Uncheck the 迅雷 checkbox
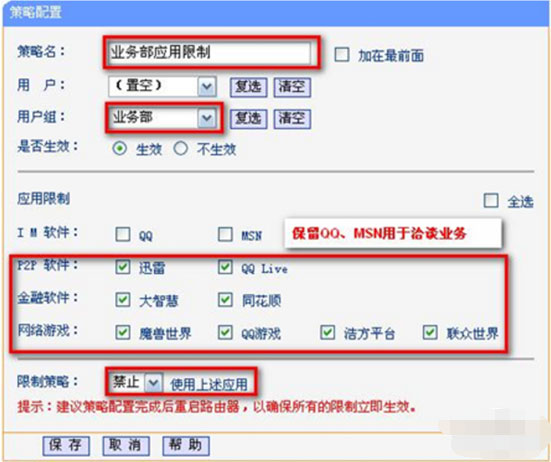 [x=123, y=267]
